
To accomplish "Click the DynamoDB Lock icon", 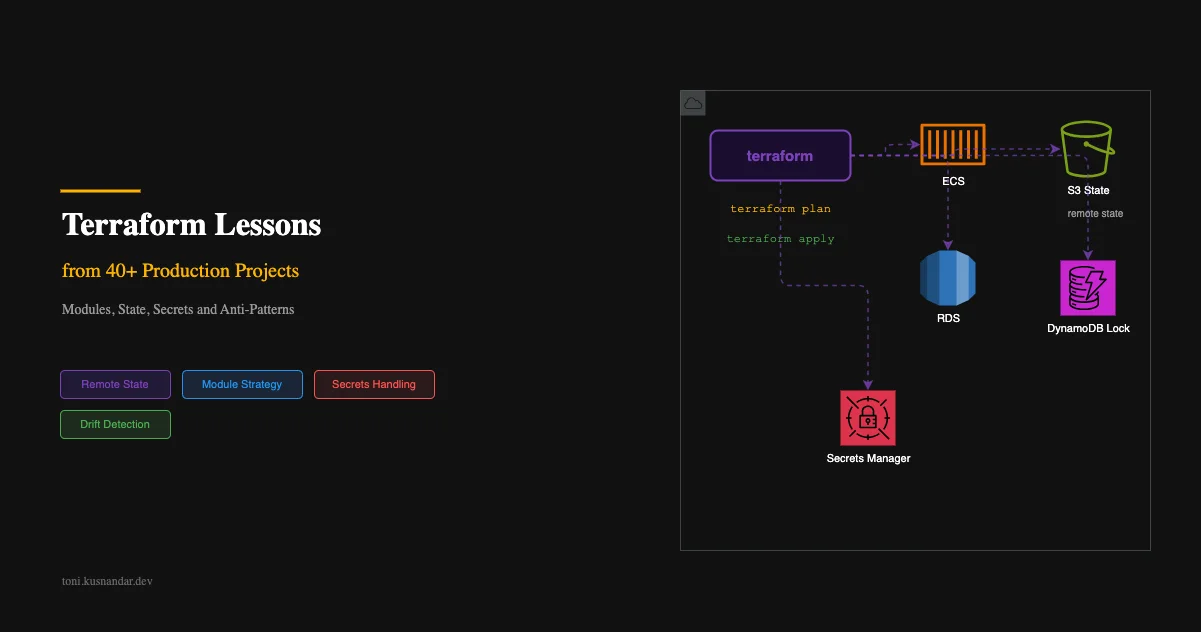I will click(1088, 288).
